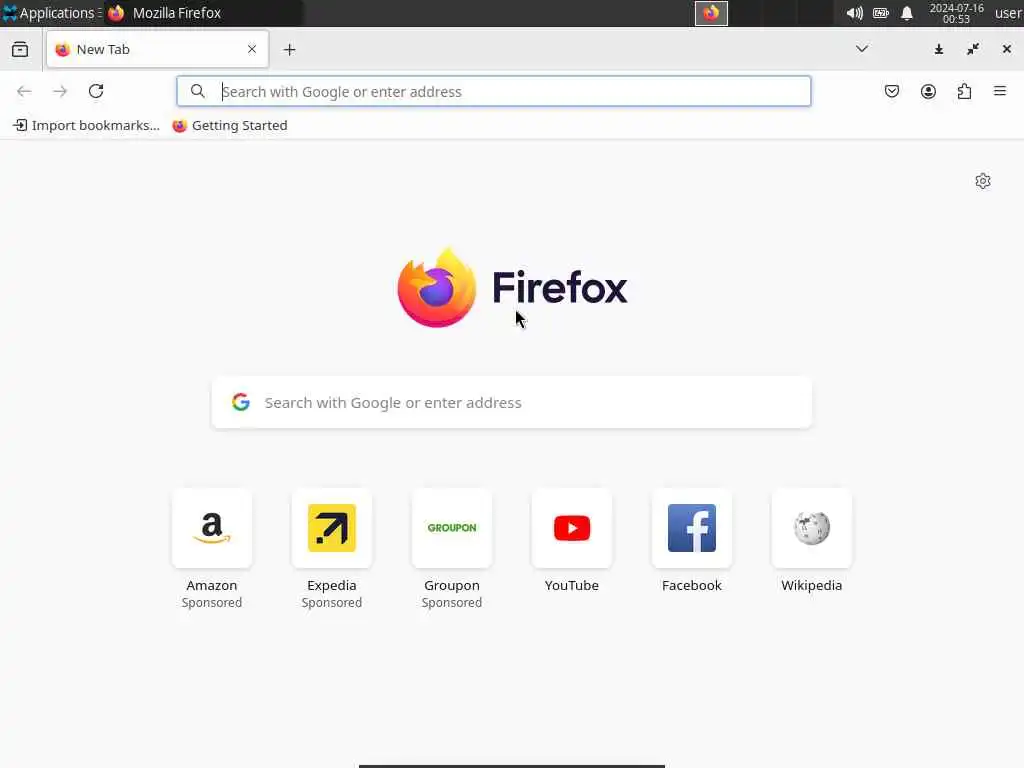
Task: Click the Groupon label text
Action: click(452, 585)
